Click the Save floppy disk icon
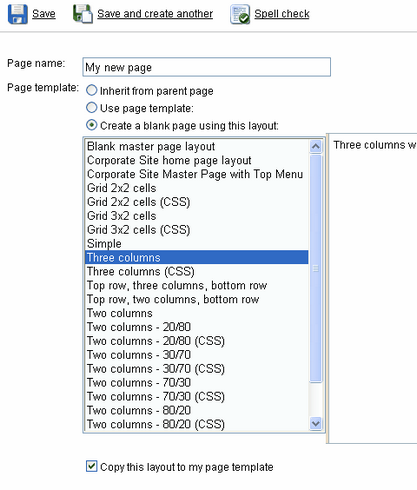The height and width of the screenshot is (490, 417). click(x=17, y=14)
